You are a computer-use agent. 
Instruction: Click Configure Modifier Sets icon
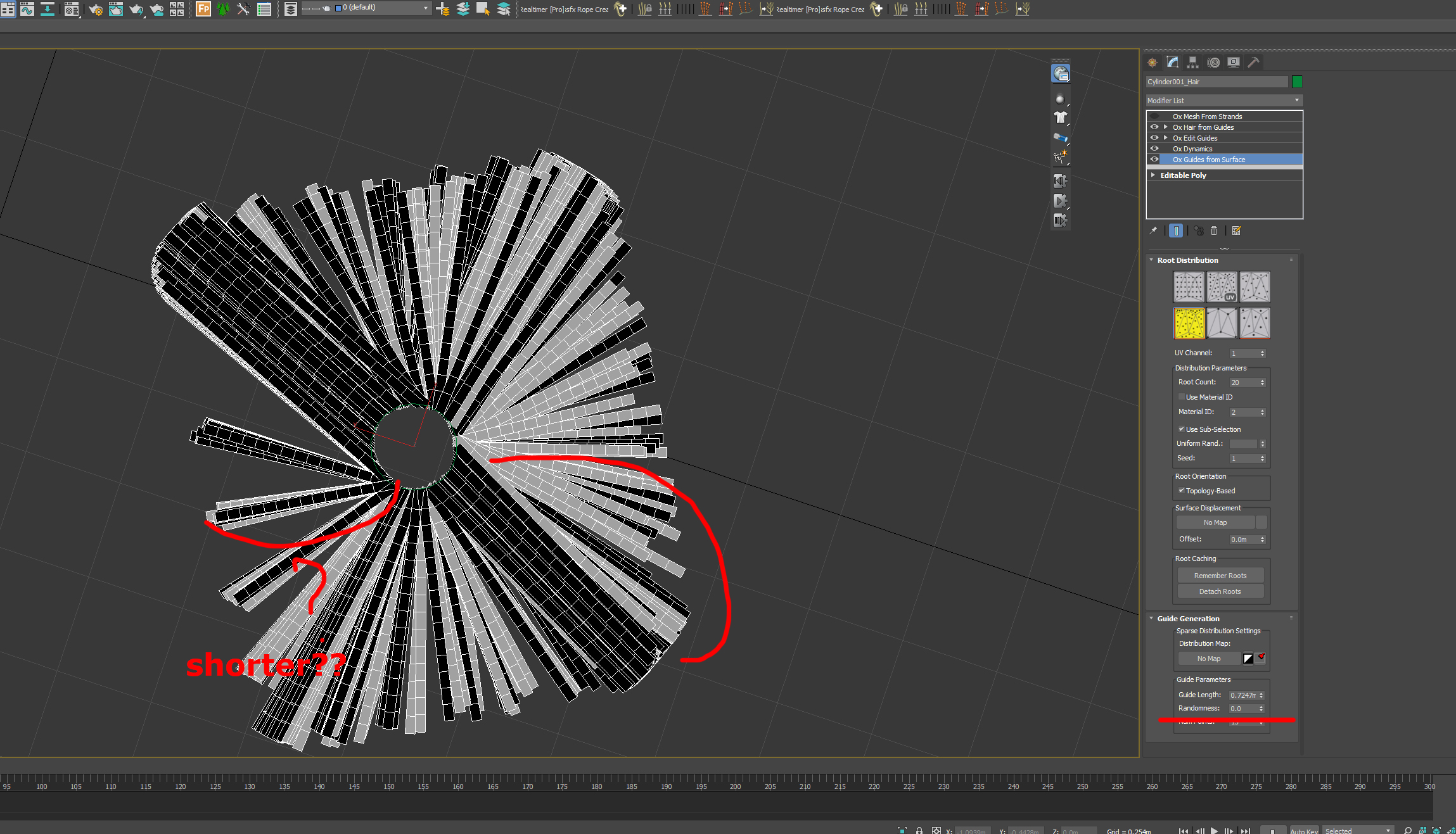coord(1236,231)
